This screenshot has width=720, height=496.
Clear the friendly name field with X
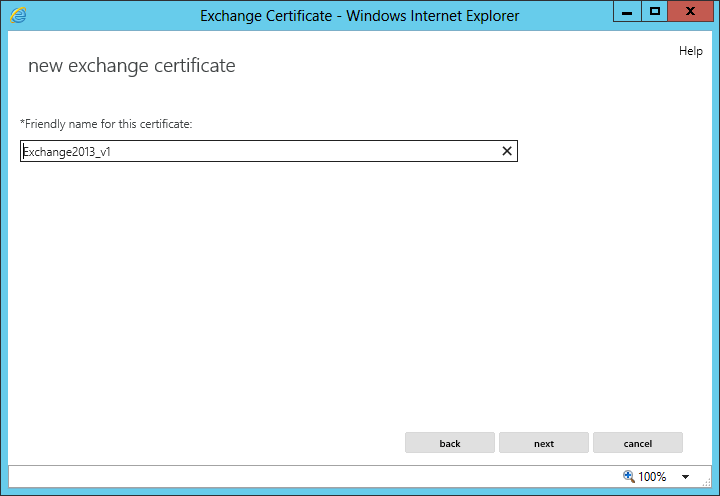pos(507,151)
